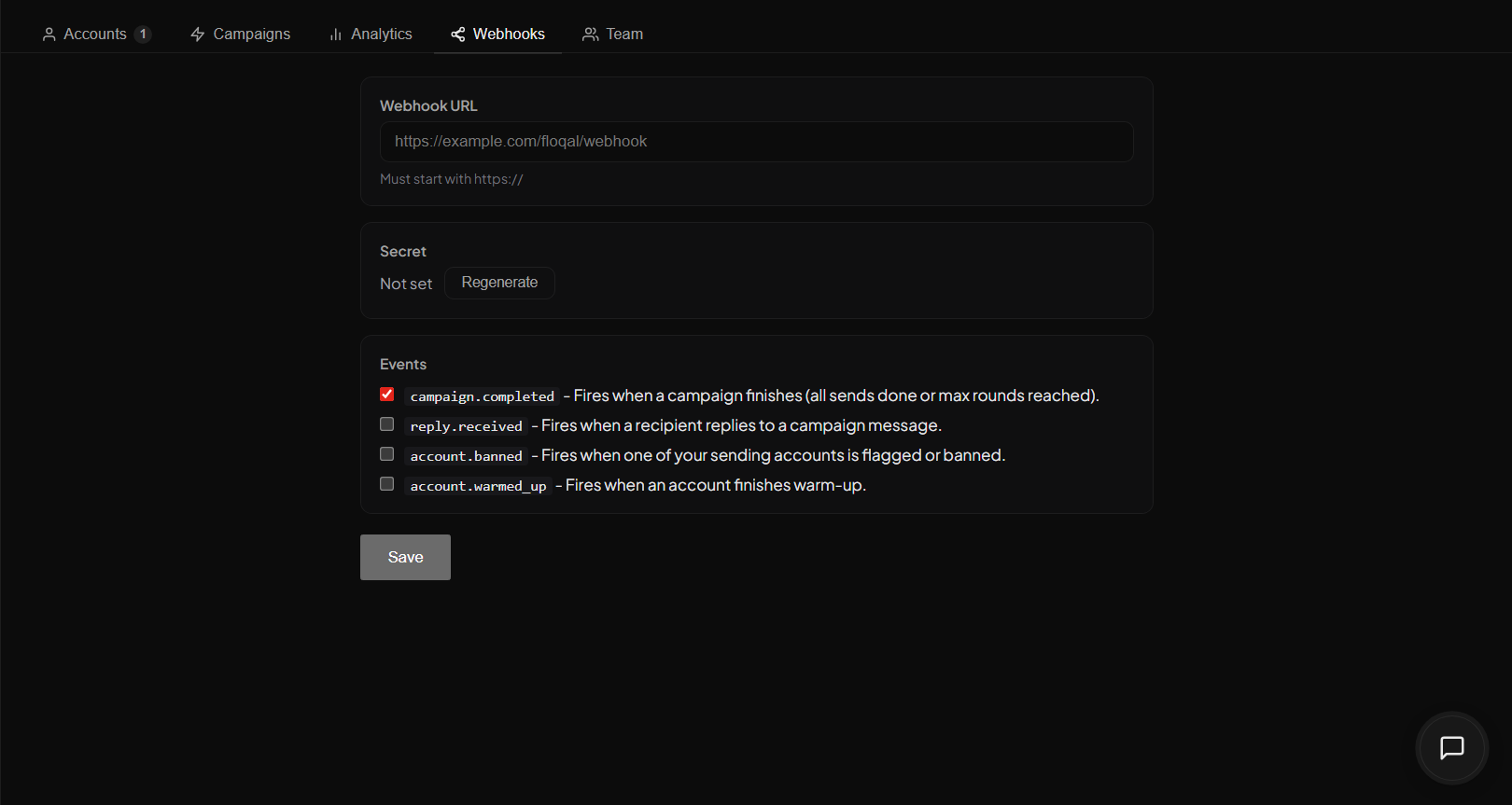Image resolution: width=1512 pixels, height=805 pixels.
Task: Open the Accounts tab
Action: click(x=97, y=34)
